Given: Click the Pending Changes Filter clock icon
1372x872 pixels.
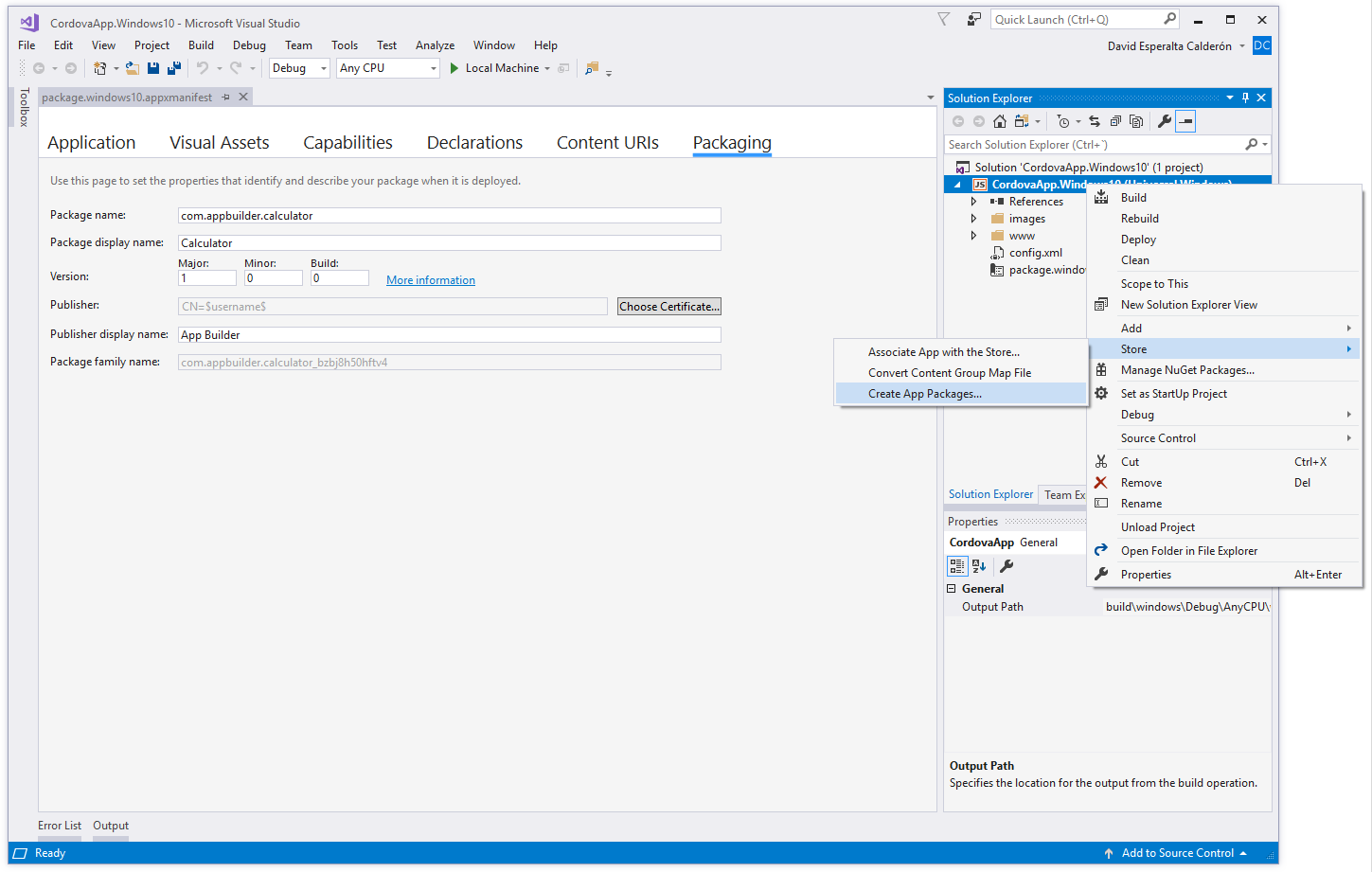Looking at the screenshot, I should pos(1063,121).
